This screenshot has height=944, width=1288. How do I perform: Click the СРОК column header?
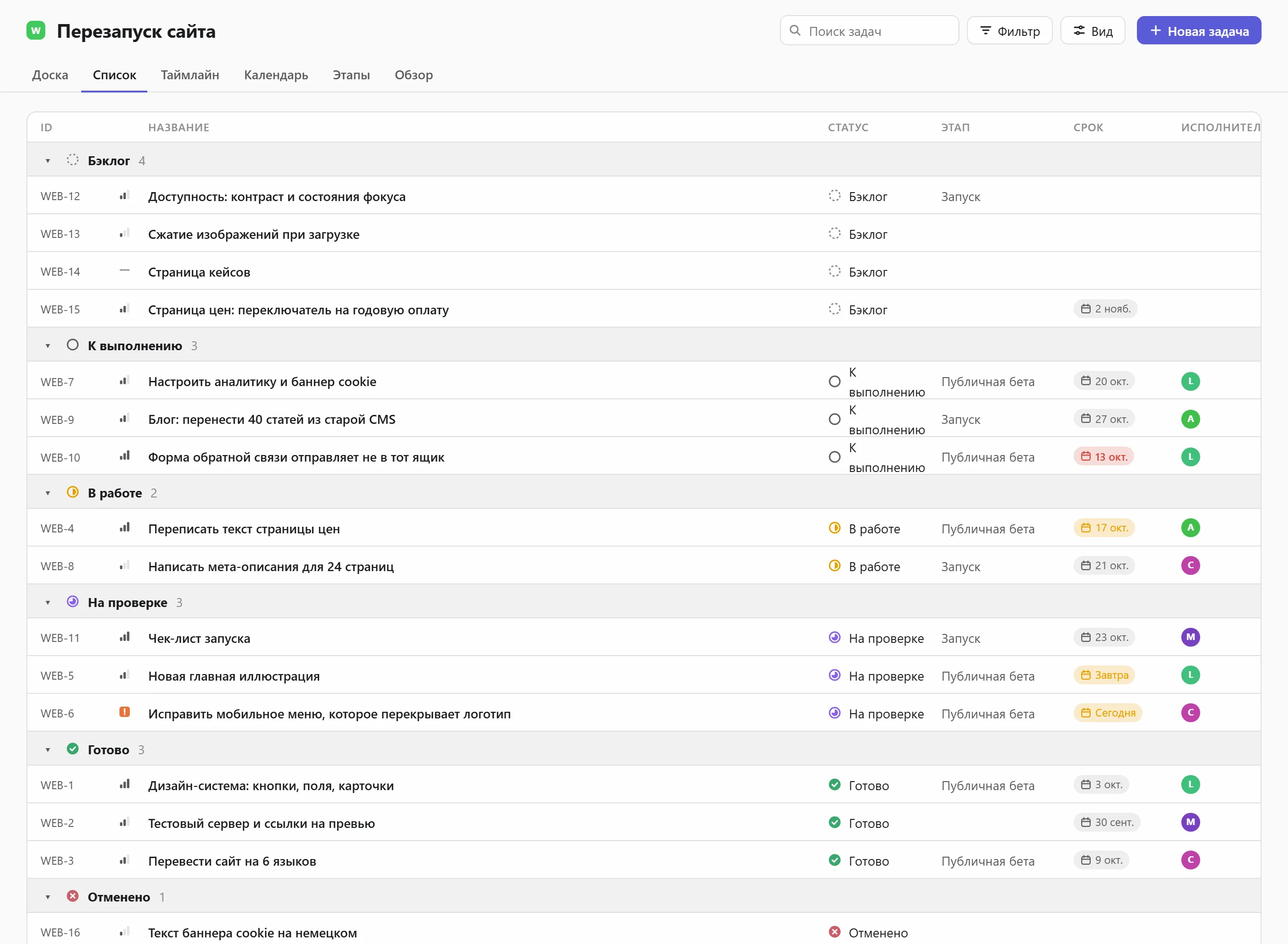[x=1088, y=127]
